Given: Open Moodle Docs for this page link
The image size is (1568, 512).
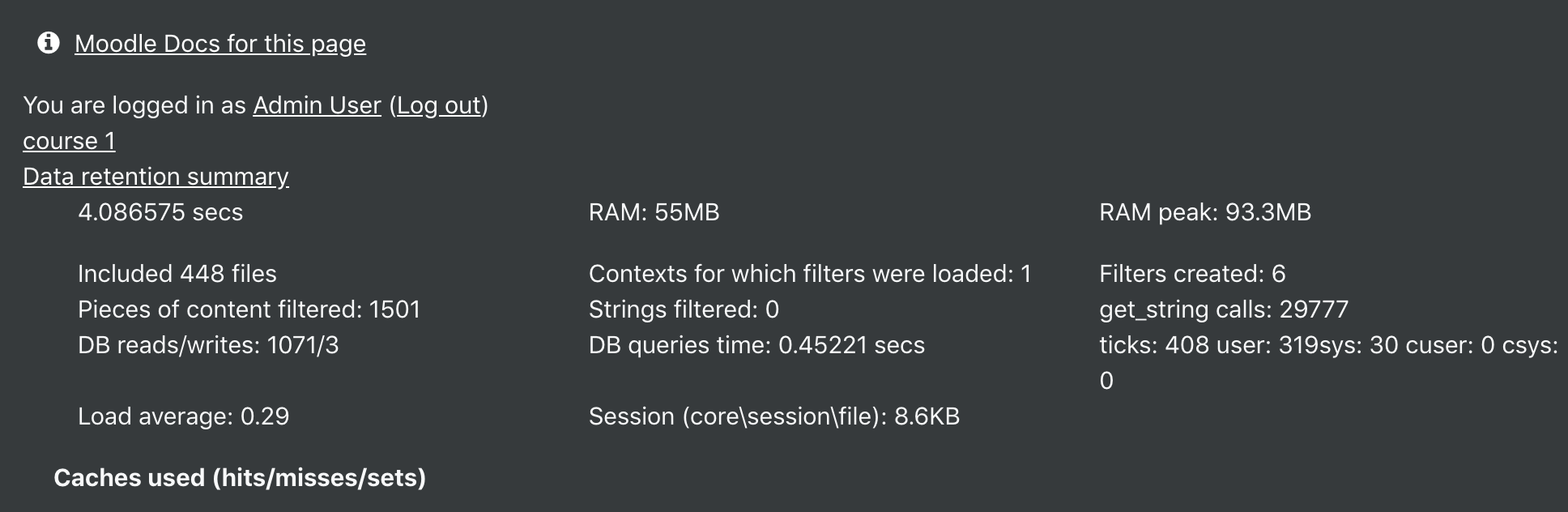Looking at the screenshot, I should [x=220, y=44].
